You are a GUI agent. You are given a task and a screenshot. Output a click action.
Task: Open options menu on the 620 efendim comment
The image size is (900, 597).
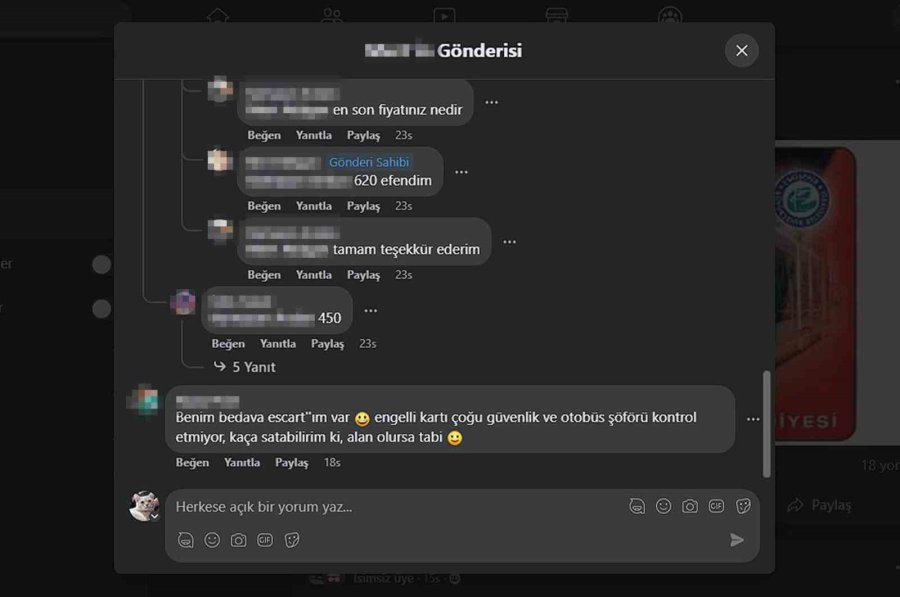[461, 171]
